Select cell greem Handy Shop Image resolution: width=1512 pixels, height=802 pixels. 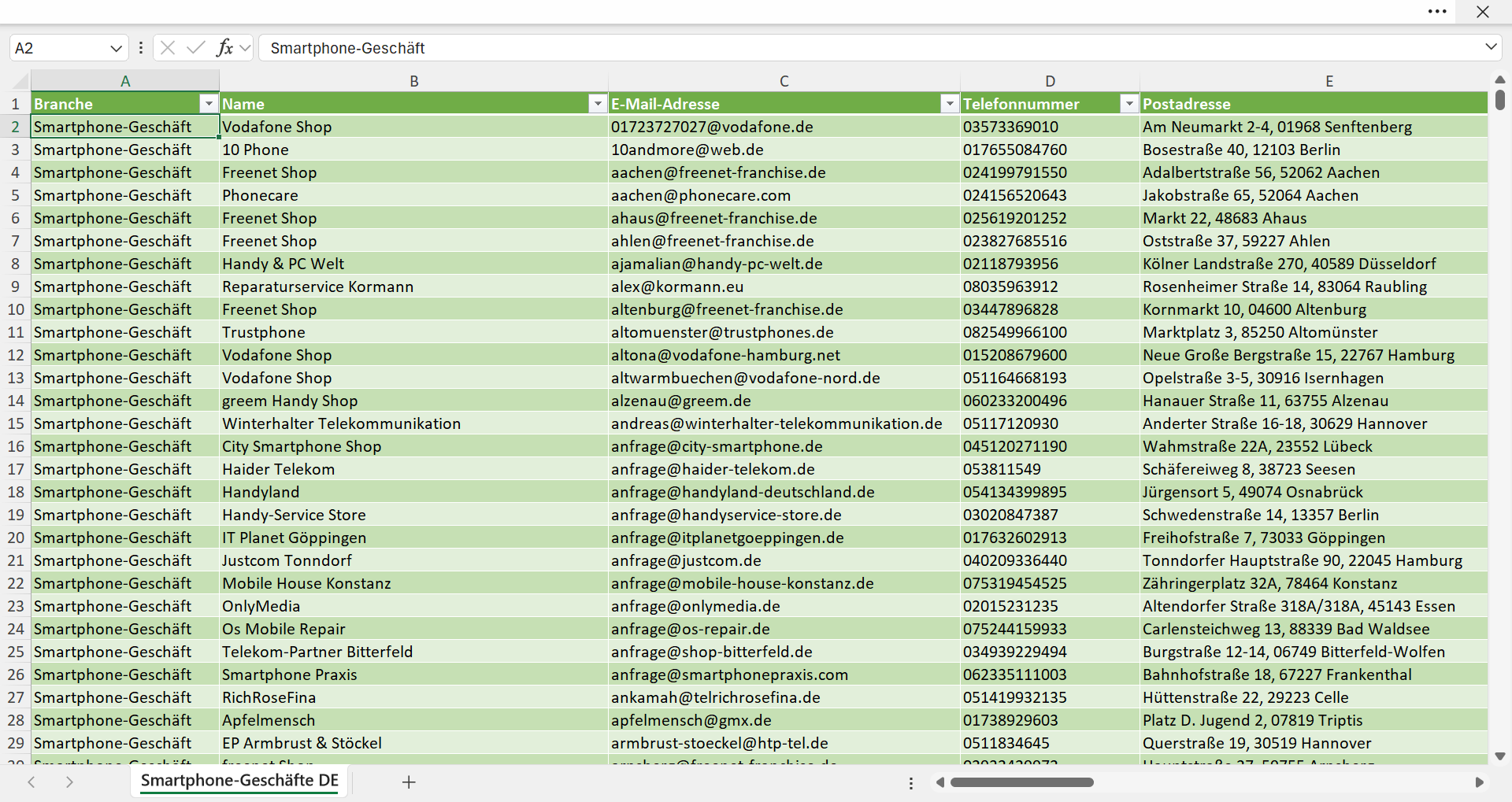click(x=414, y=401)
